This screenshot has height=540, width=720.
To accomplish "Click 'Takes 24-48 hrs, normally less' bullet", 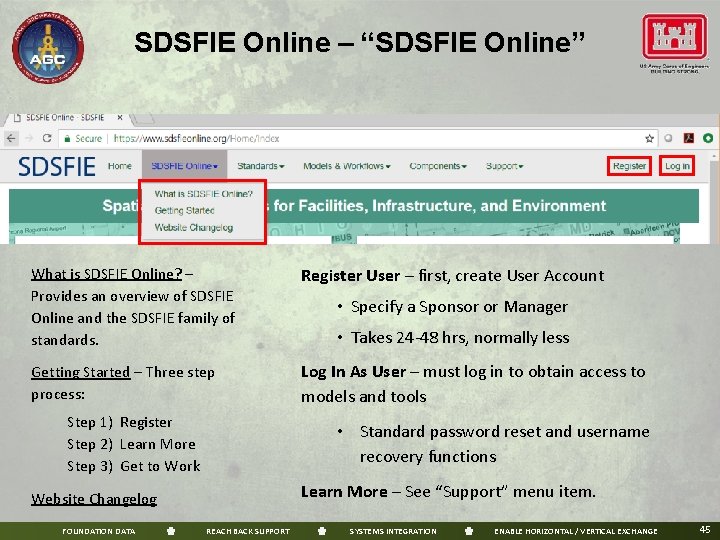I will click(460, 338).
